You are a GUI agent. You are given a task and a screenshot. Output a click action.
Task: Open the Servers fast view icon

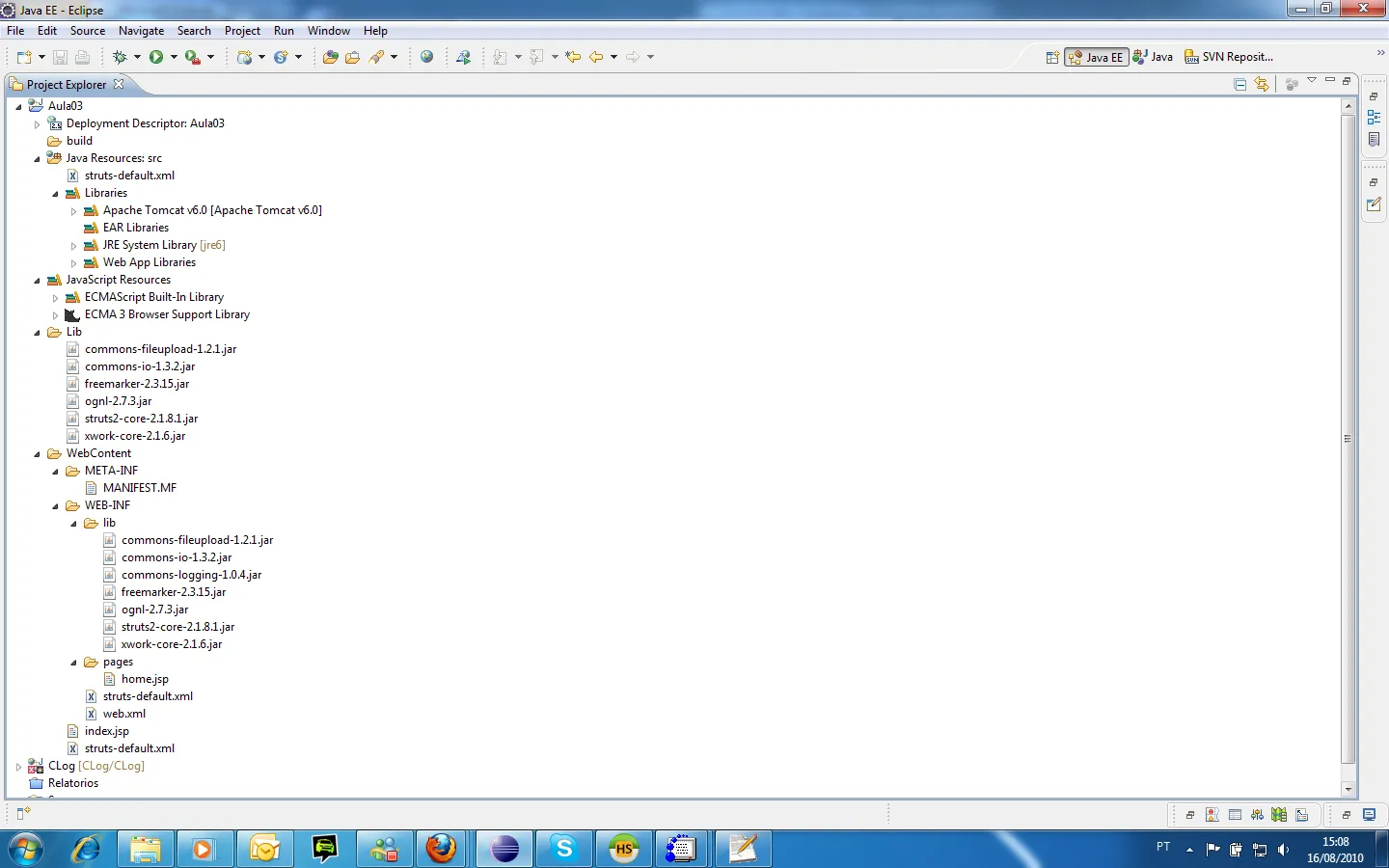pos(1257,815)
